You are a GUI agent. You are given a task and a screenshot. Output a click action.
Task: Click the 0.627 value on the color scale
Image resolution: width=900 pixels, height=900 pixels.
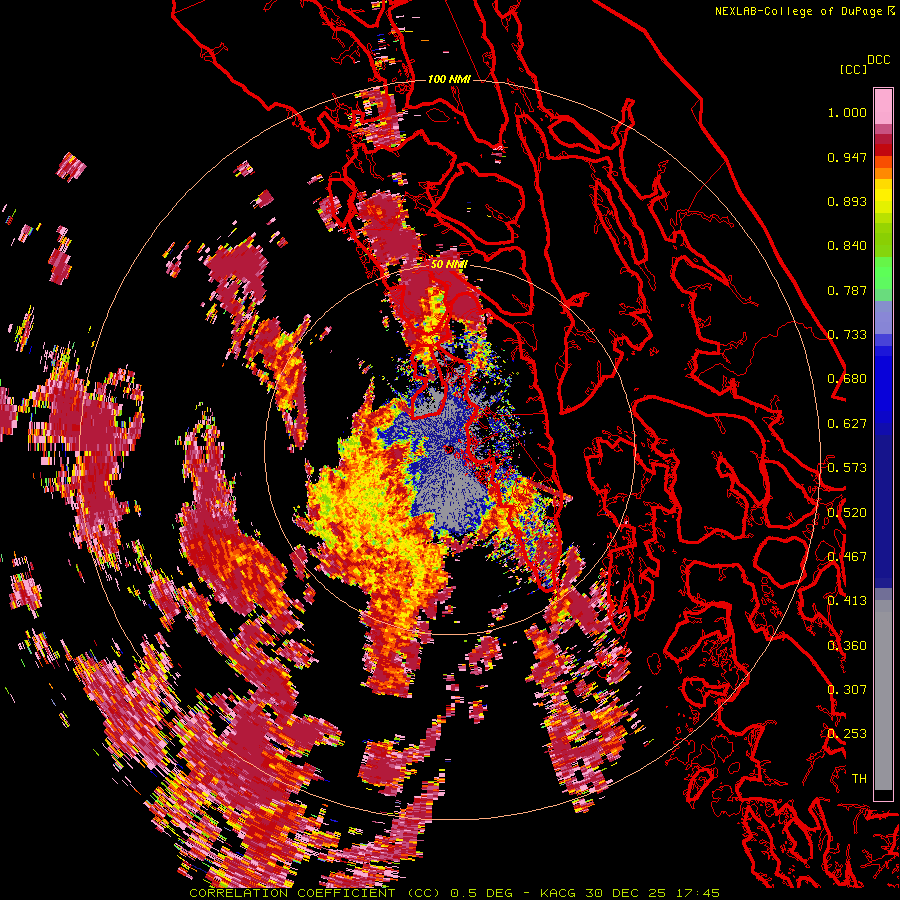[x=847, y=424]
